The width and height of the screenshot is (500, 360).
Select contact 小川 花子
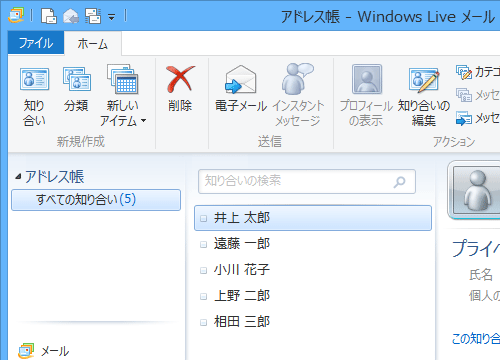tap(313, 270)
